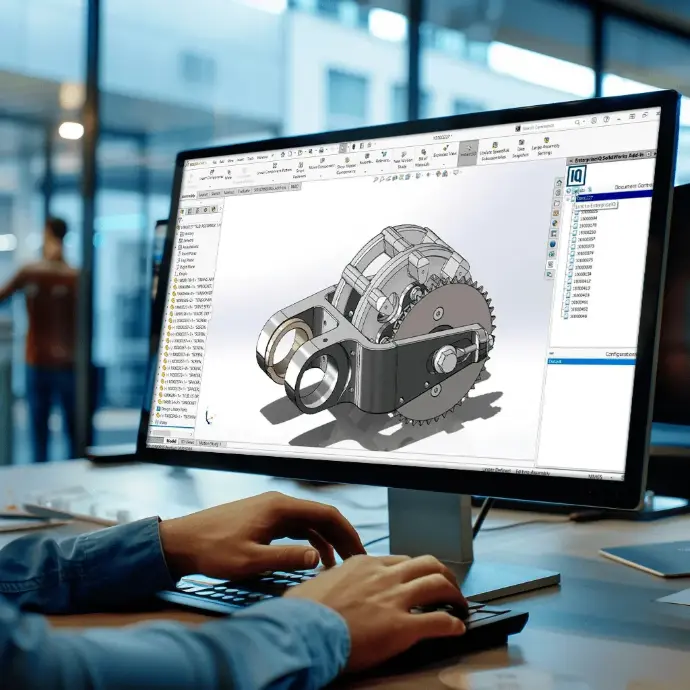Viewport: 690px width, 690px height.
Task: Switch to the Assembly ribbon tab
Action: [x=188, y=195]
